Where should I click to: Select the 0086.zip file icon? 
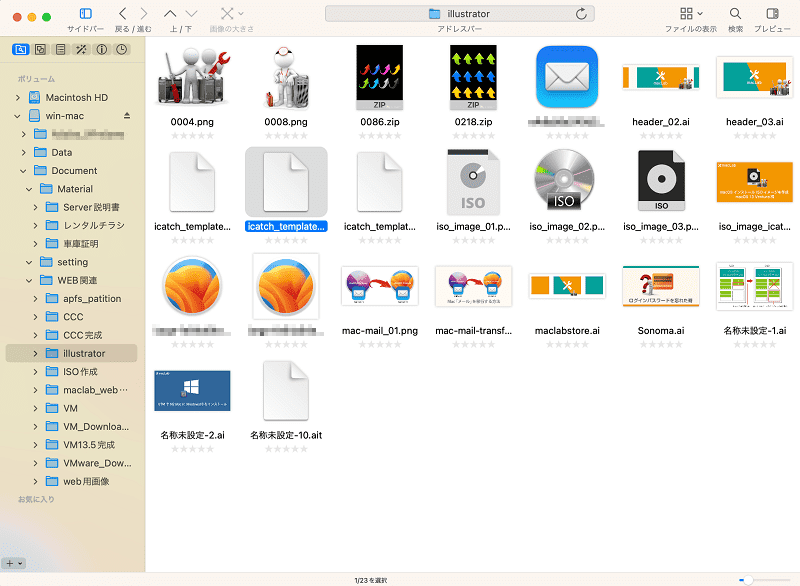(380, 77)
